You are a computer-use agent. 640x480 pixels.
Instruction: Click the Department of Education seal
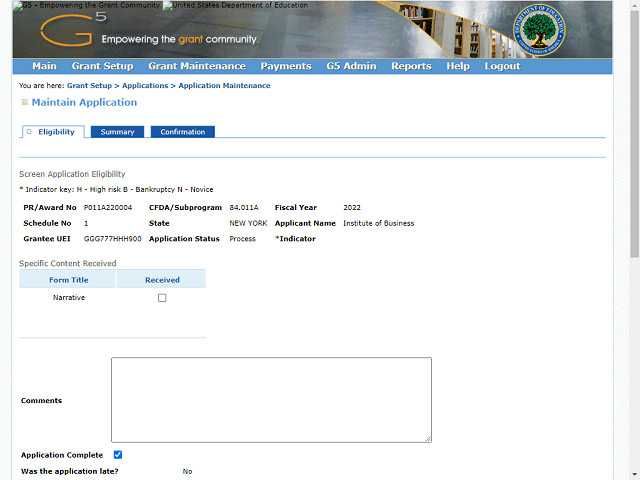point(539,30)
